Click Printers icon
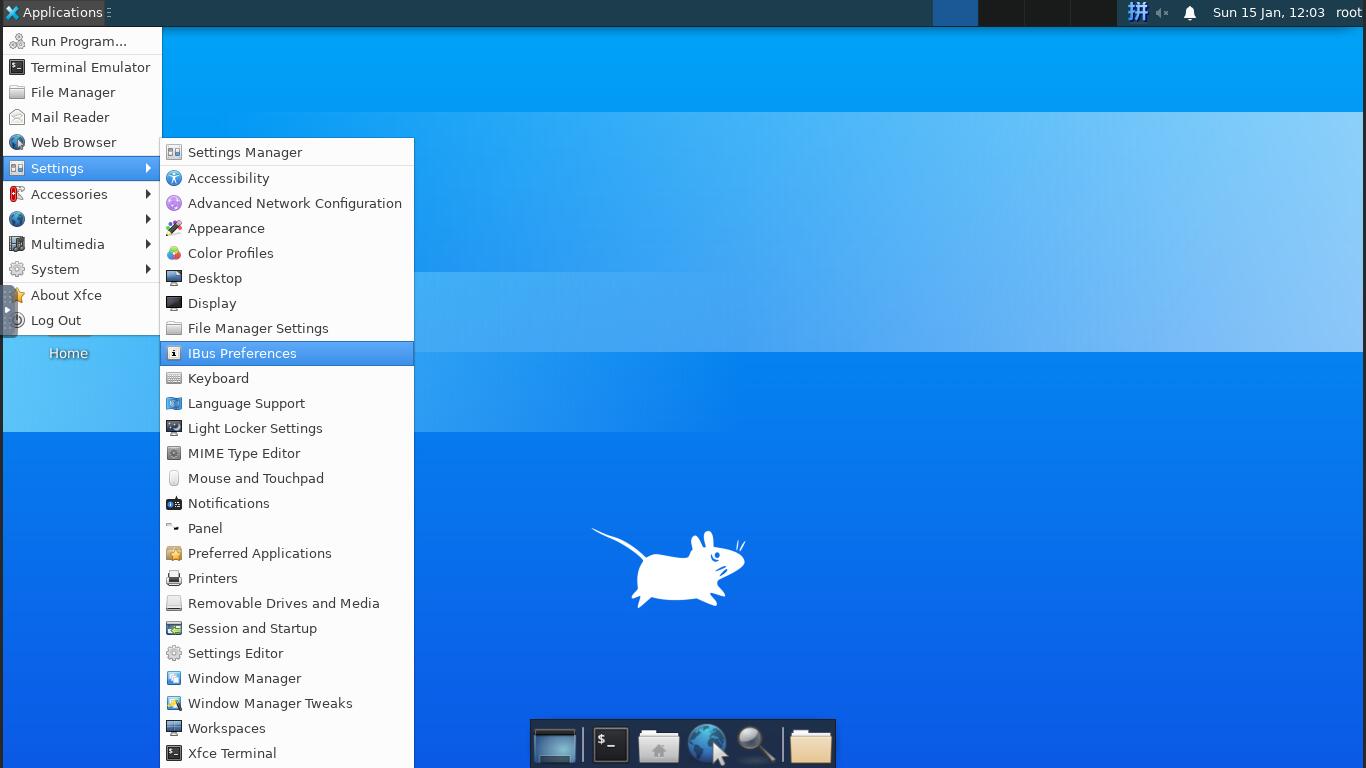Image resolution: width=1366 pixels, height=768 pixels. (x=174, y=578)
